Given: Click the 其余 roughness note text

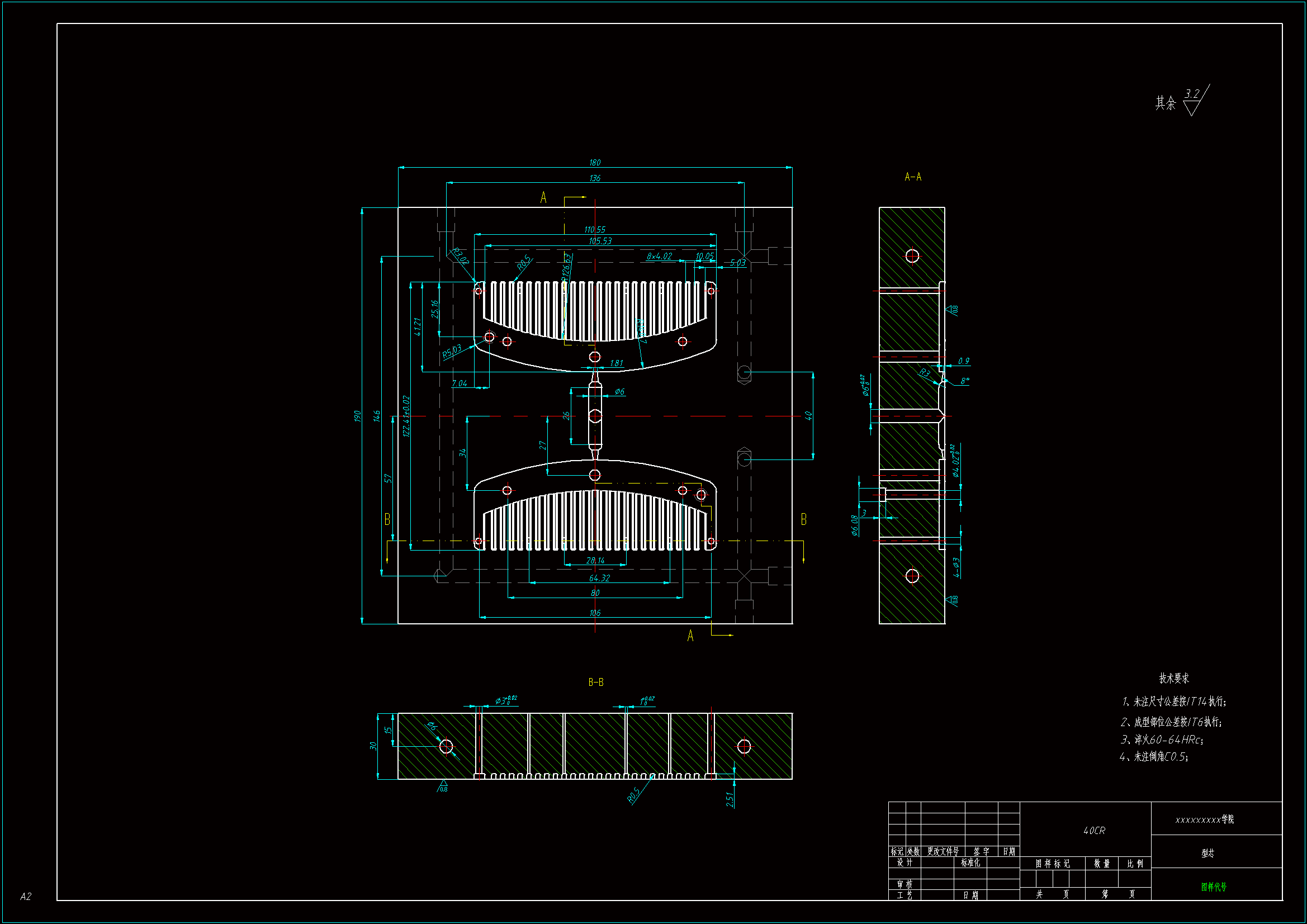Looking at the screenshot, I should click(x=1165, y=103).
